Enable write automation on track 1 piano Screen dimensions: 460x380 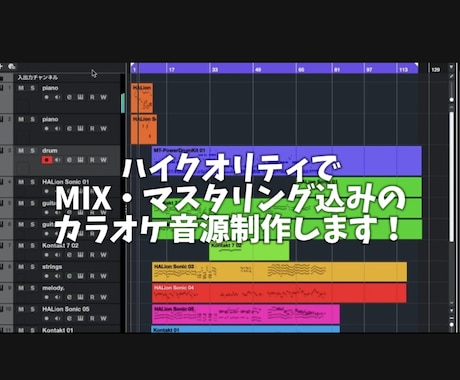(x=103, y=97)
